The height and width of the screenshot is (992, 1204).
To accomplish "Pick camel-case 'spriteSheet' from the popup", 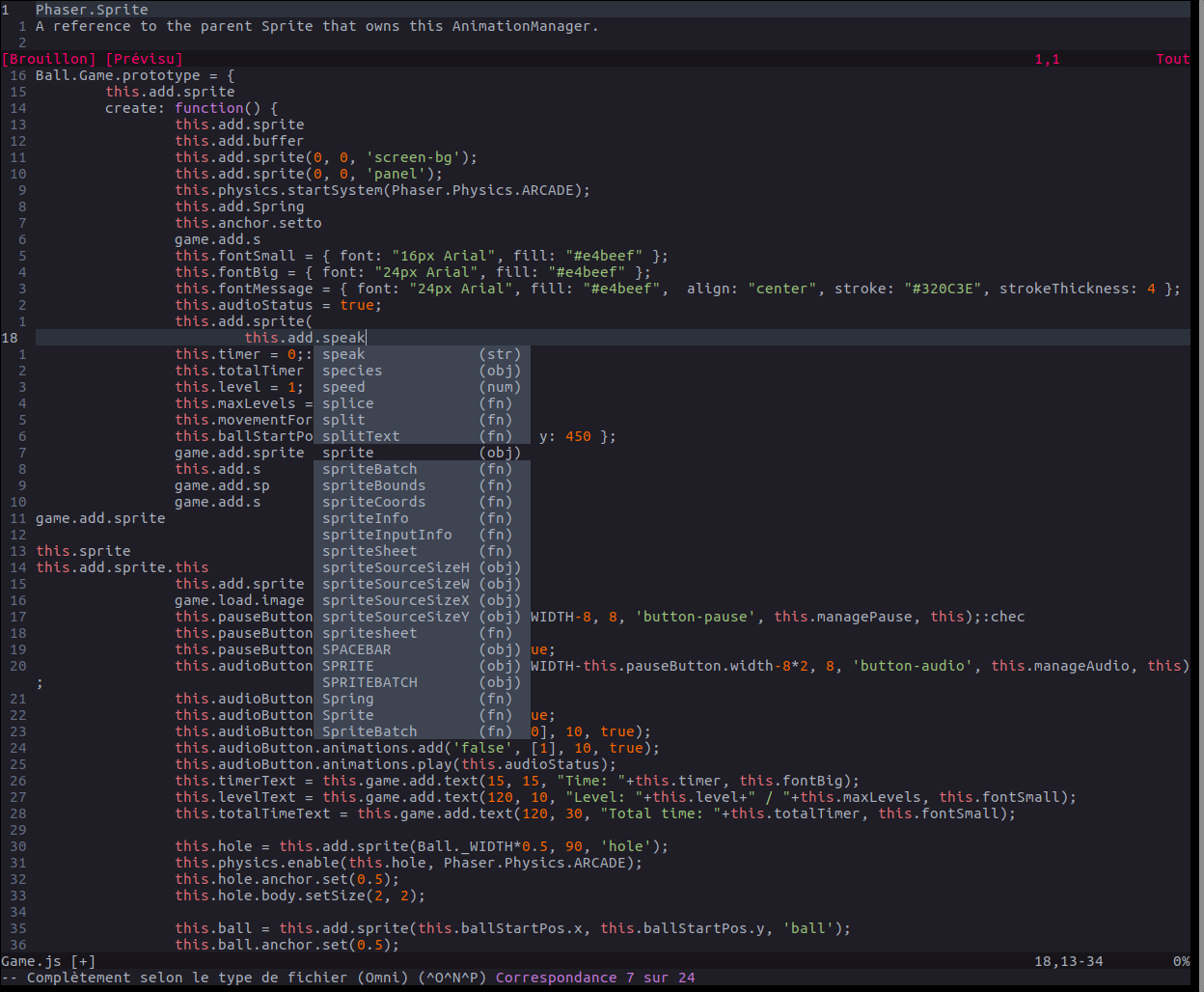I will (422, 551).
